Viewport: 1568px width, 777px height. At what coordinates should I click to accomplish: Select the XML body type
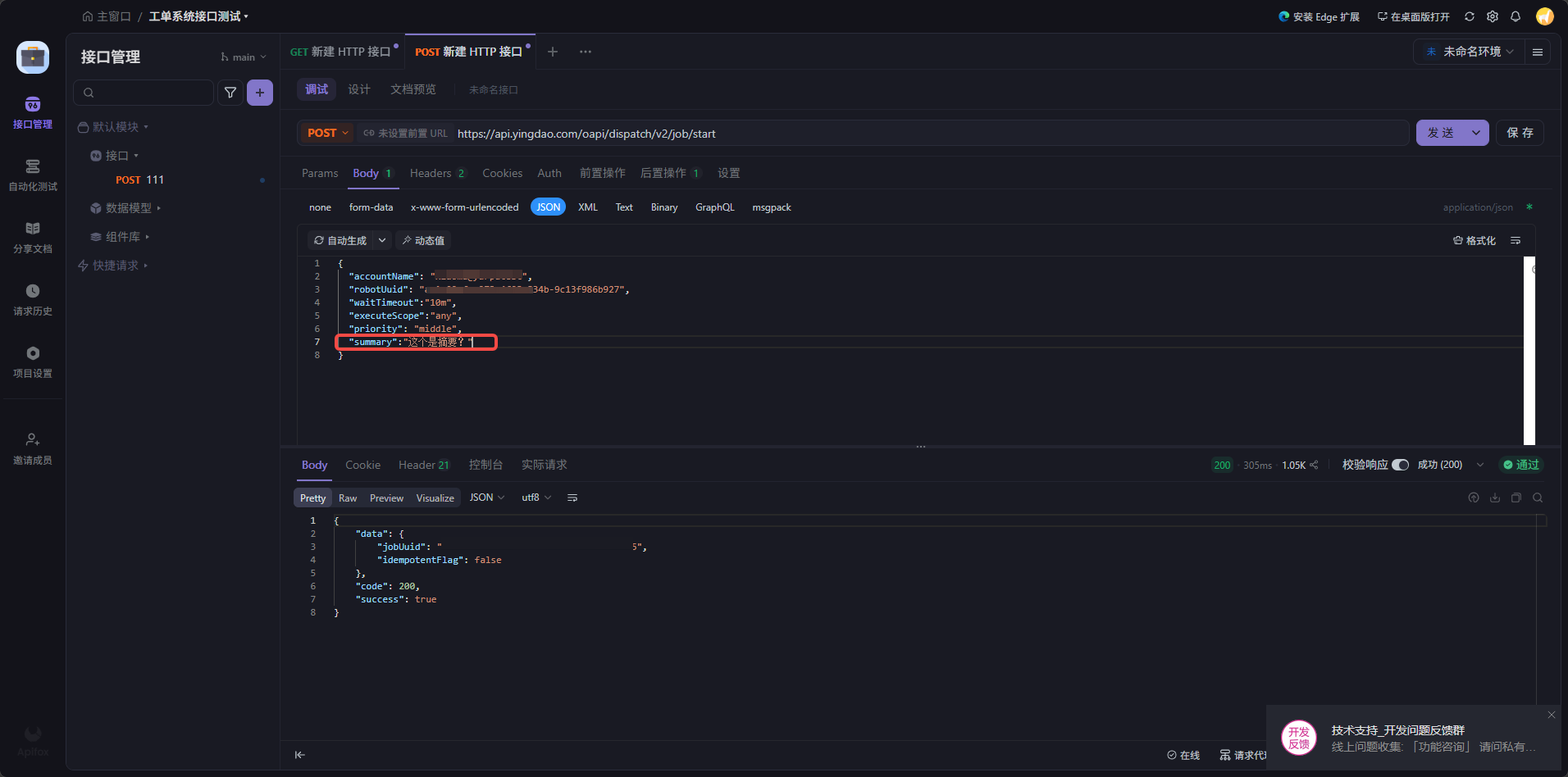click(x=587, y=207)
